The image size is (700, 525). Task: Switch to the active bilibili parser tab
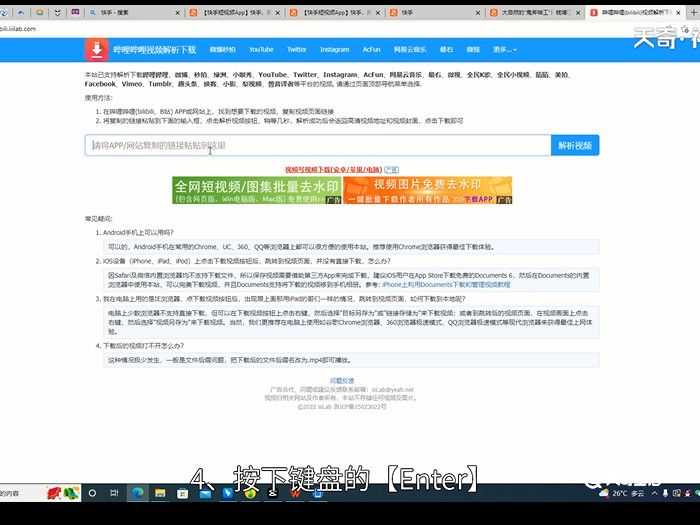coord(635,12)
